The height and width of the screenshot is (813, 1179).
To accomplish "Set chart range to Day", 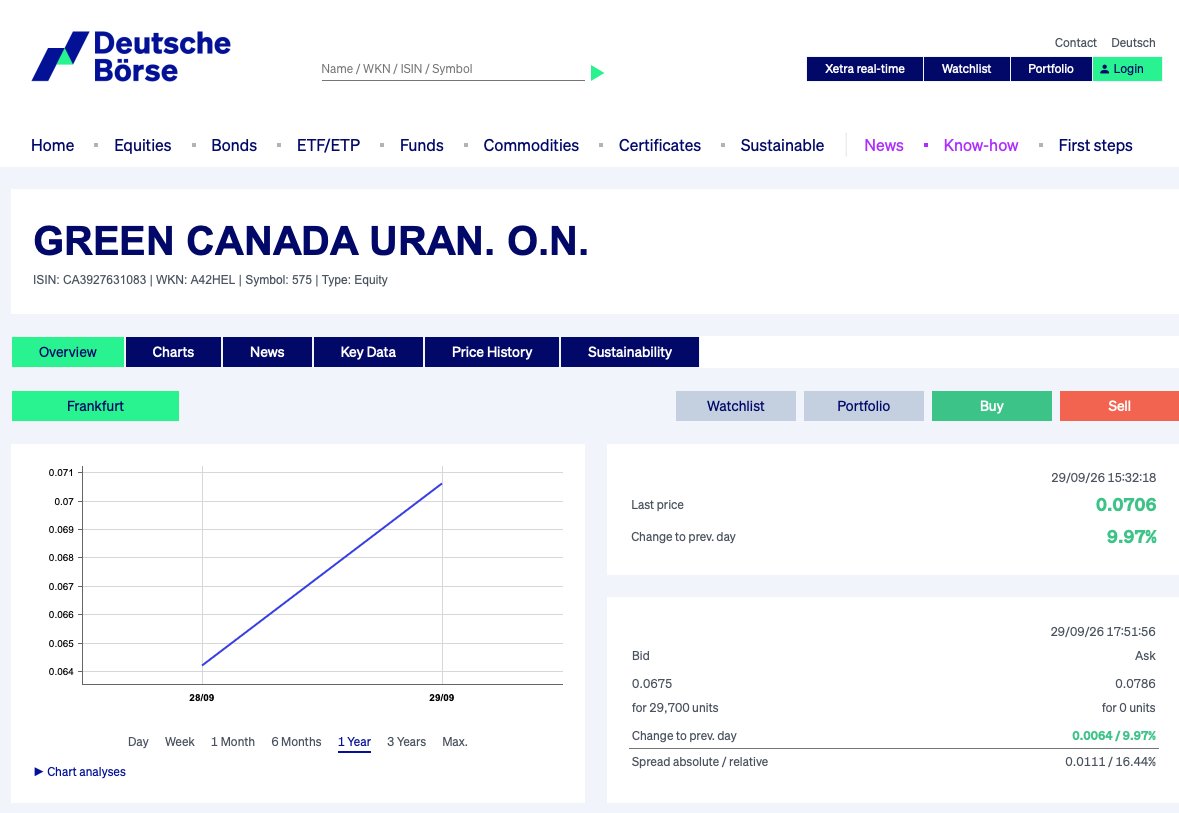I will tap(138, 742).
